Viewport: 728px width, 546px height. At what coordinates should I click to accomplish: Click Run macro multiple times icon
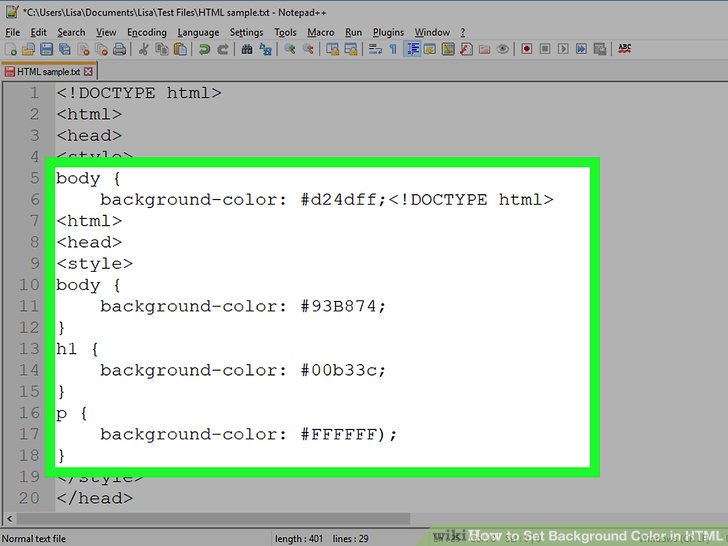tap(581, 49)
